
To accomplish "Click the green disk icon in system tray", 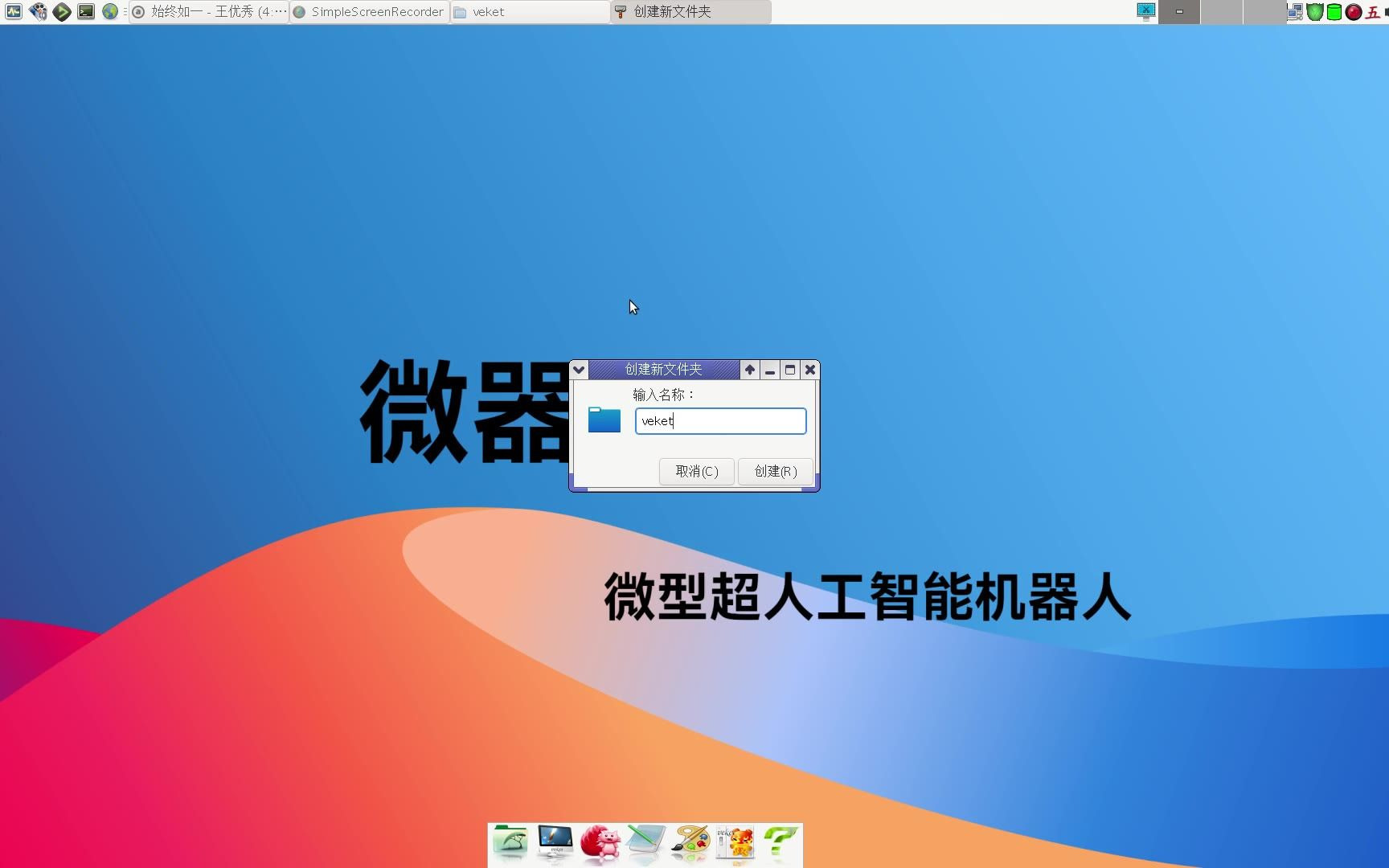I will [1334, 12].
